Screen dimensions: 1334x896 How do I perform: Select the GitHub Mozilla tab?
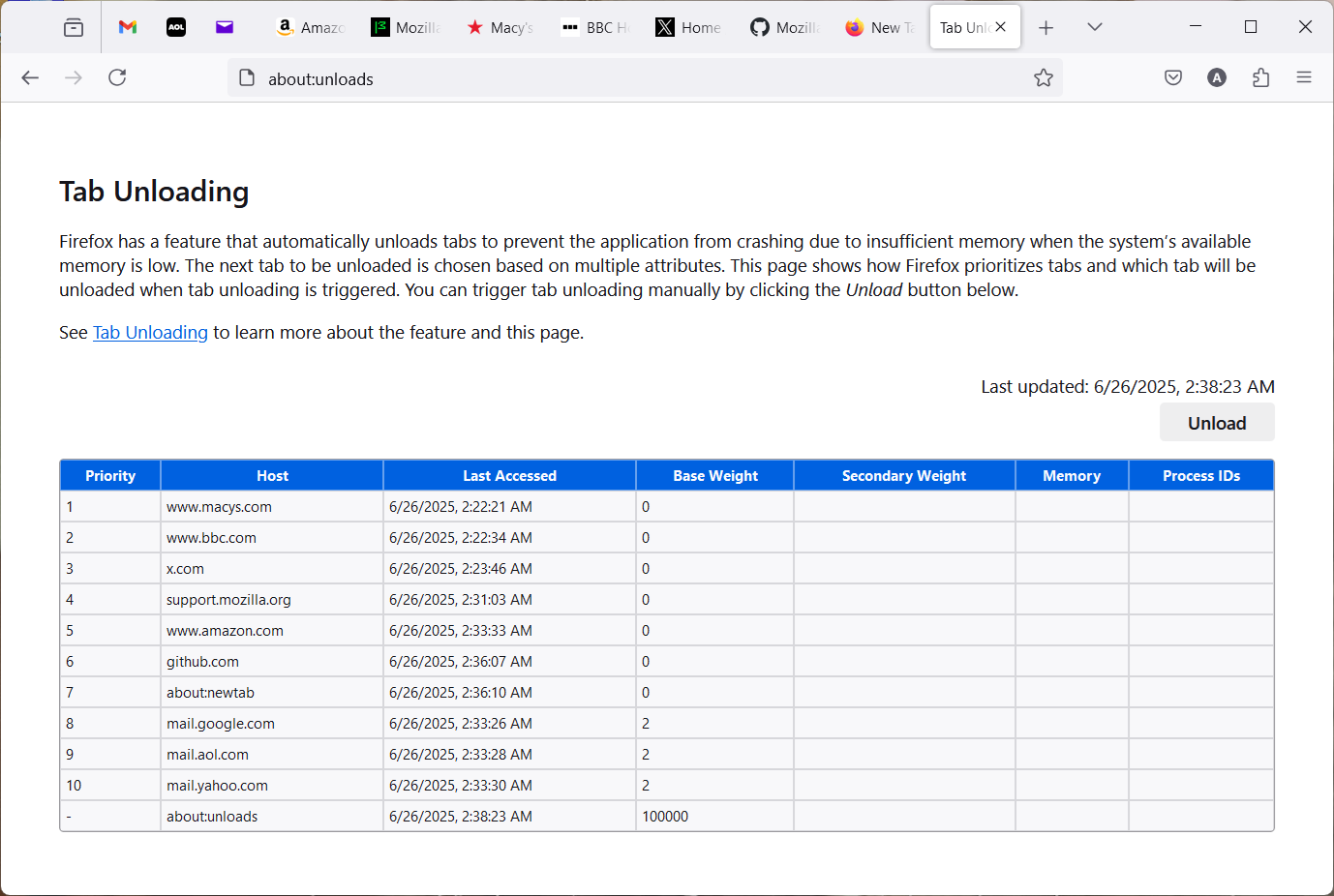(784, 27)
